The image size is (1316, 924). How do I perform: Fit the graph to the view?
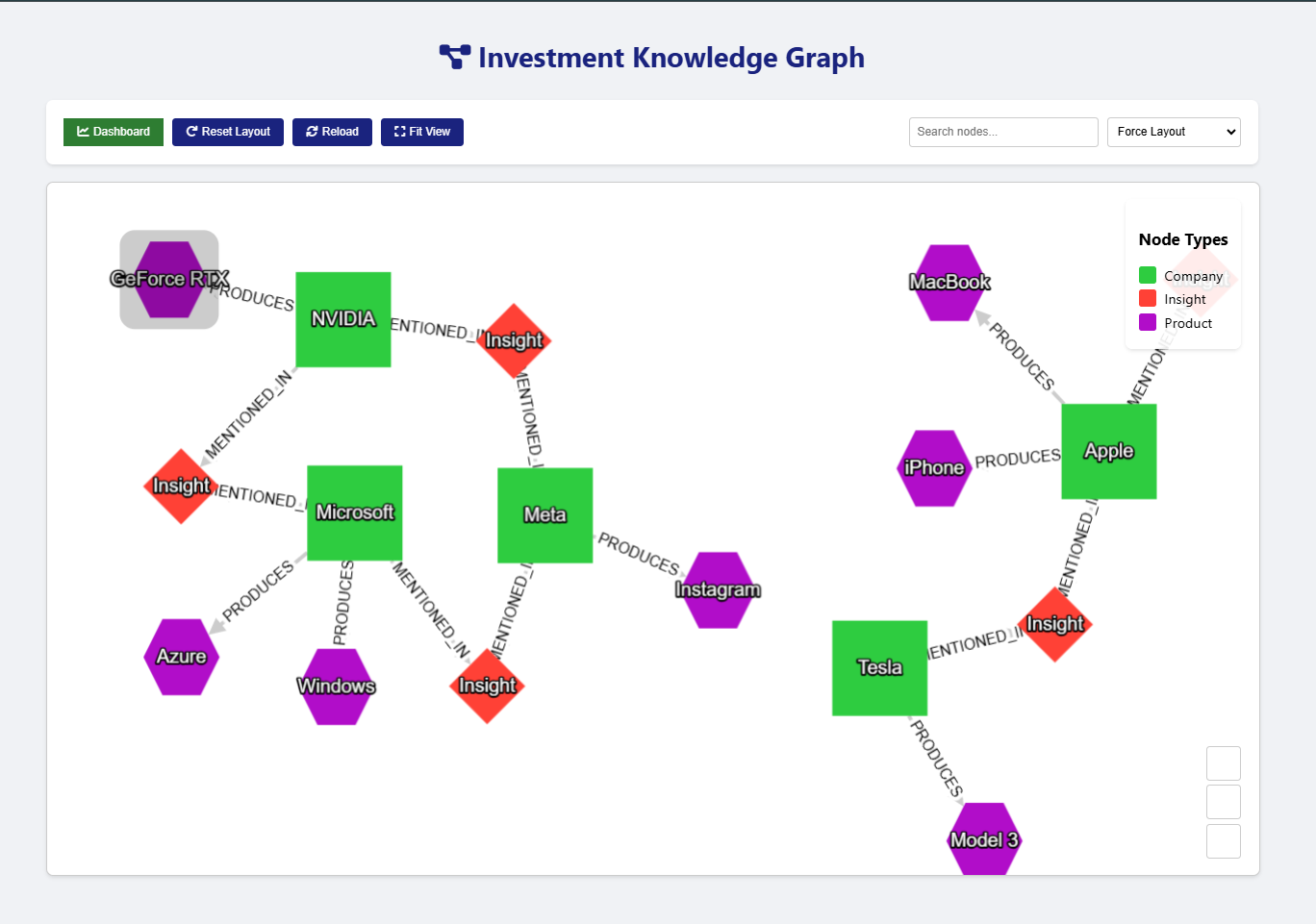point(421,132)
